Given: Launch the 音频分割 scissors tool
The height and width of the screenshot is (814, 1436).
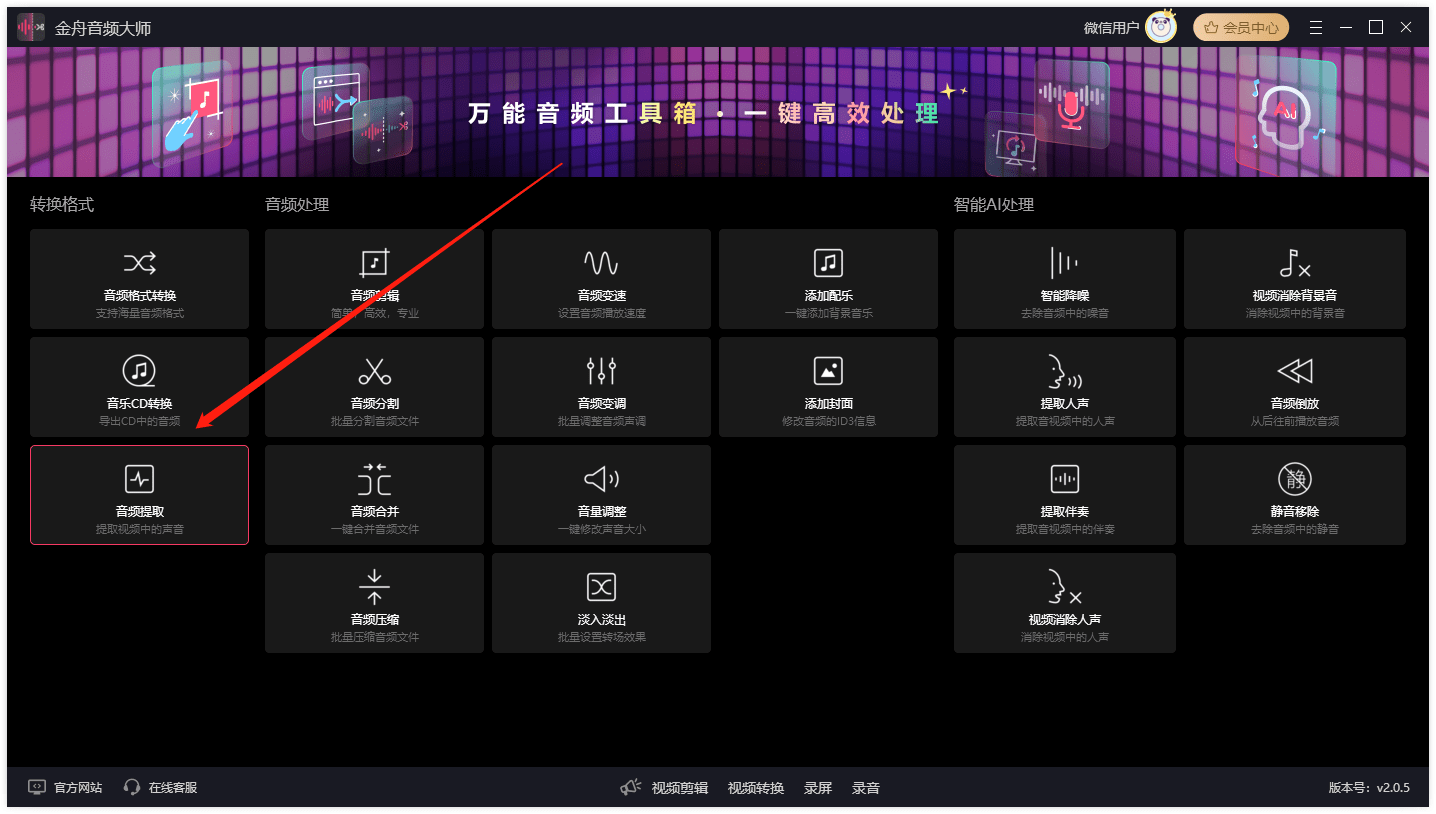Looking at the screenshot, I should click(374, 372).
